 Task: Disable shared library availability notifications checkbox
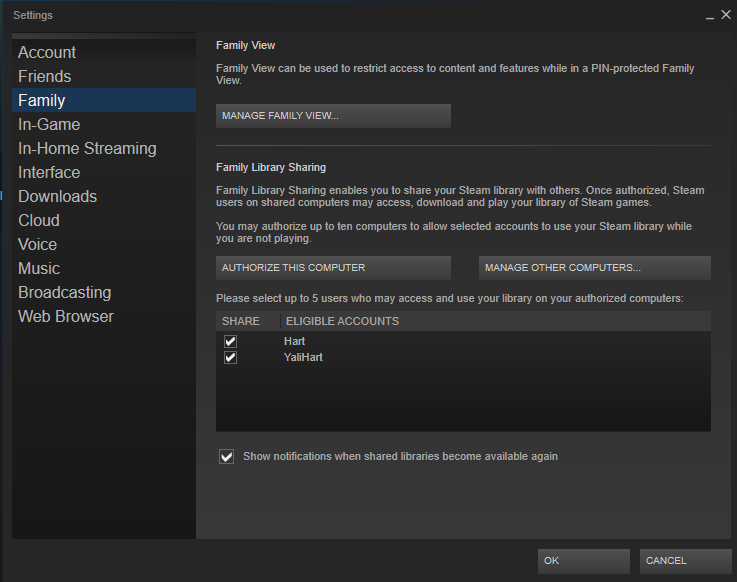point(227,456)
